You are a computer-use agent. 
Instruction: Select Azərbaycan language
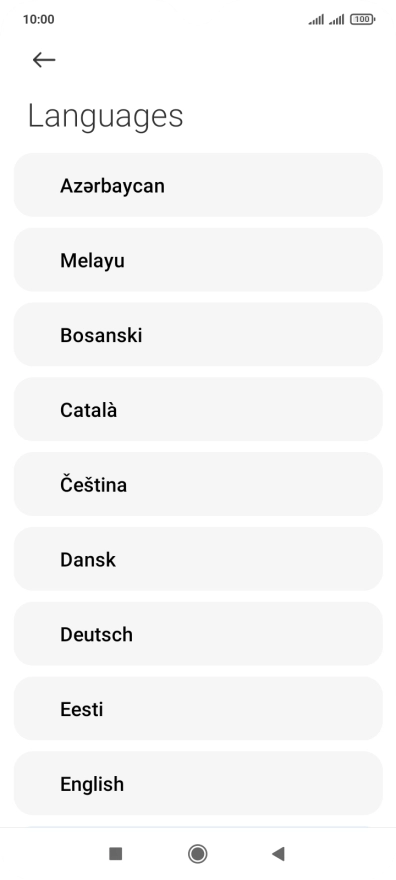coord(198,185)
